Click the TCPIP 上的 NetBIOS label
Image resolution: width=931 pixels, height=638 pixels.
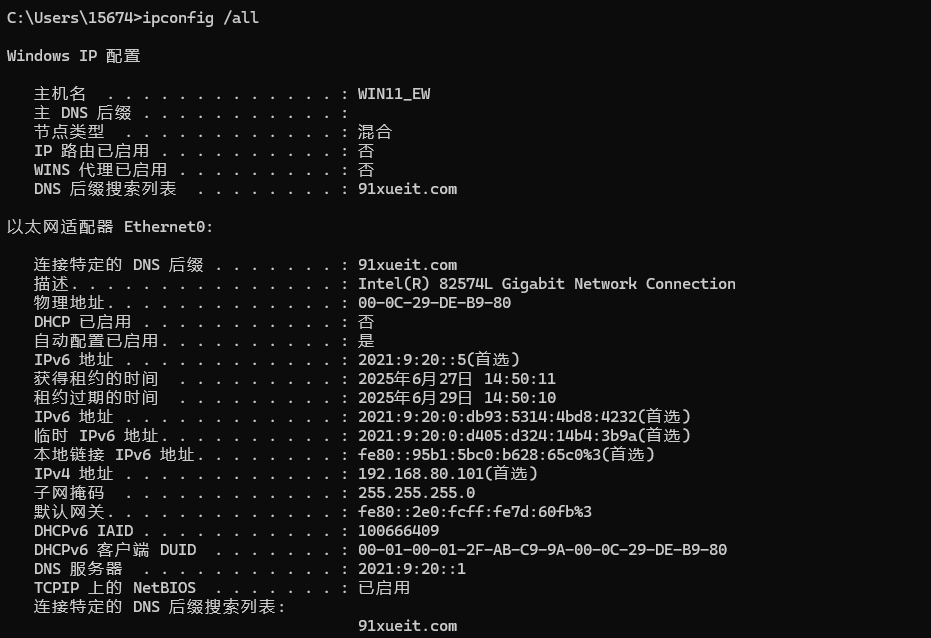pos(115,588)
